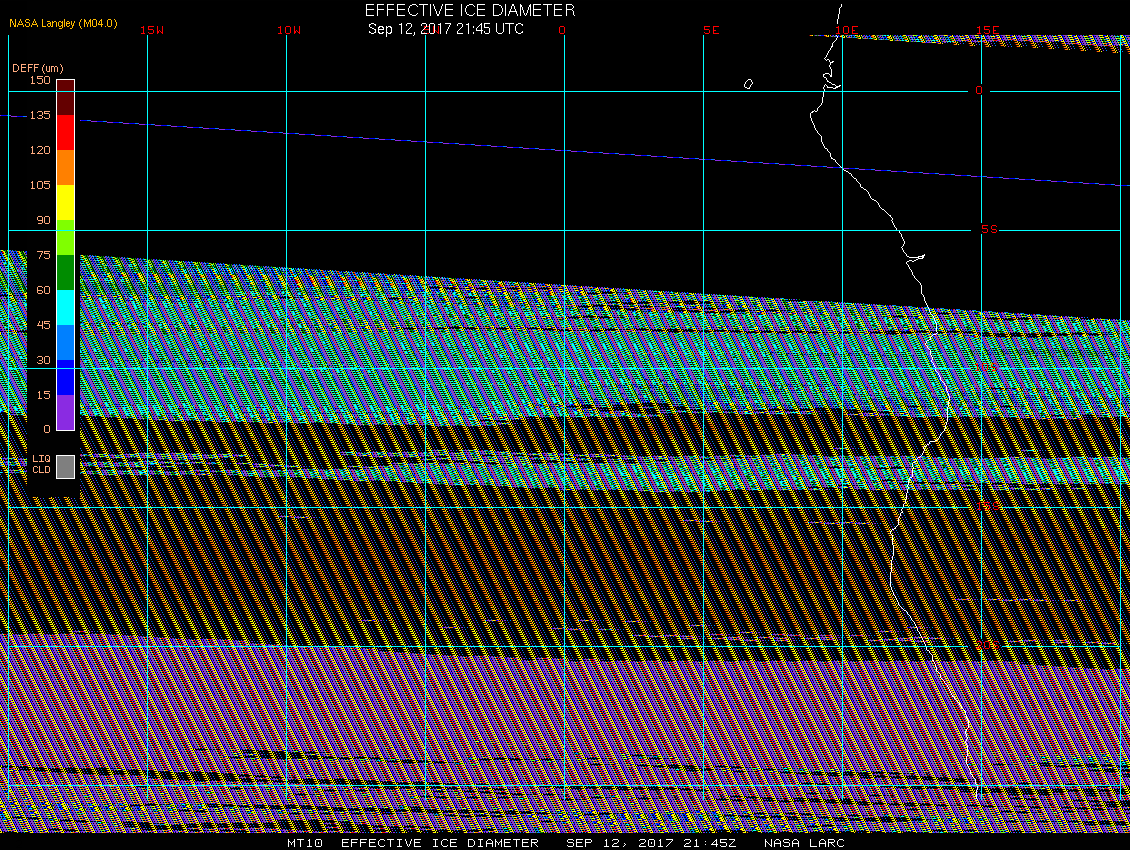Click the '5S' latitude label
Image resolution: width=1130 pixels, height=850 pixels.
(x=989, y=229)
